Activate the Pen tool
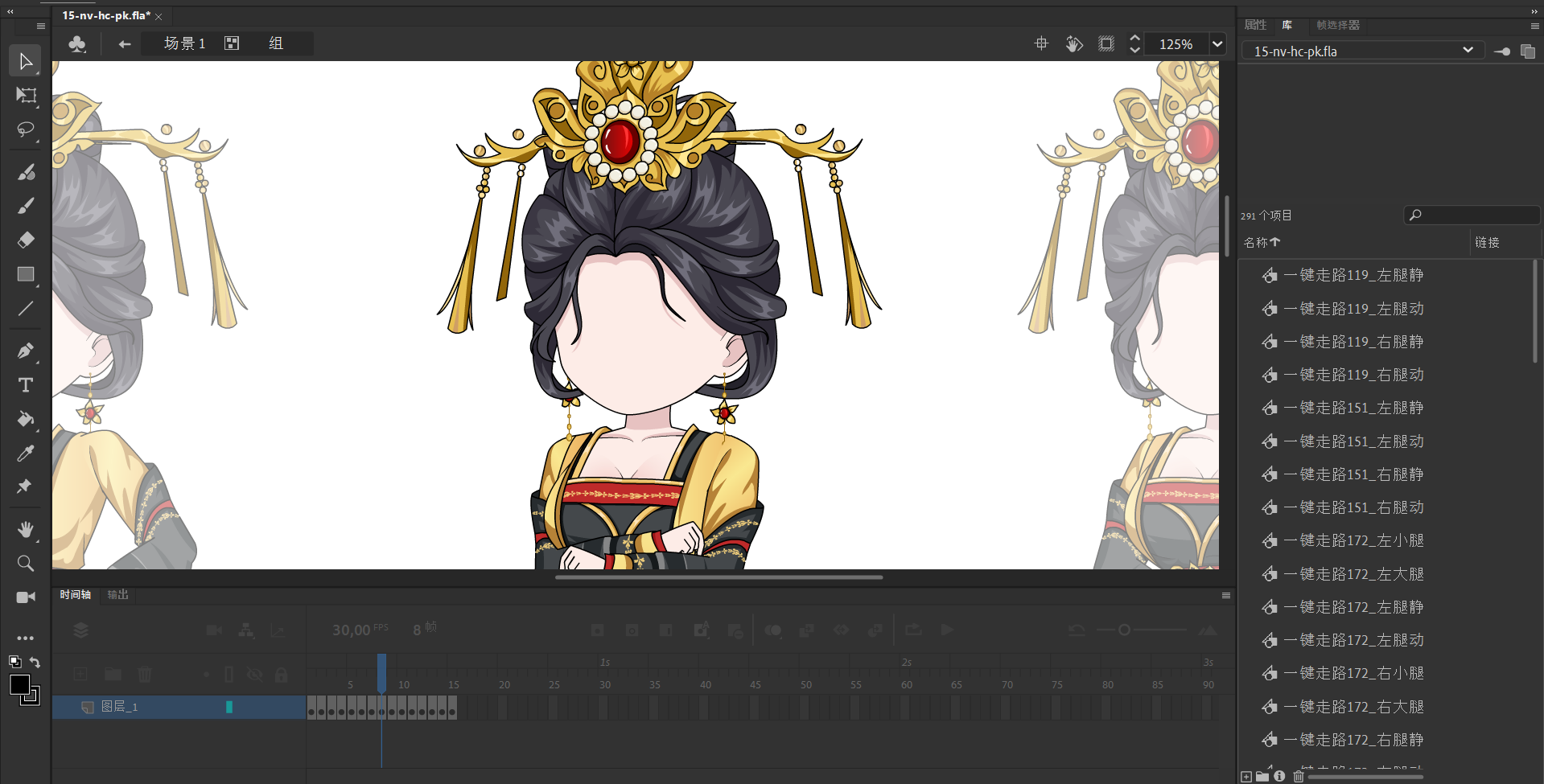 coord(26,351)
